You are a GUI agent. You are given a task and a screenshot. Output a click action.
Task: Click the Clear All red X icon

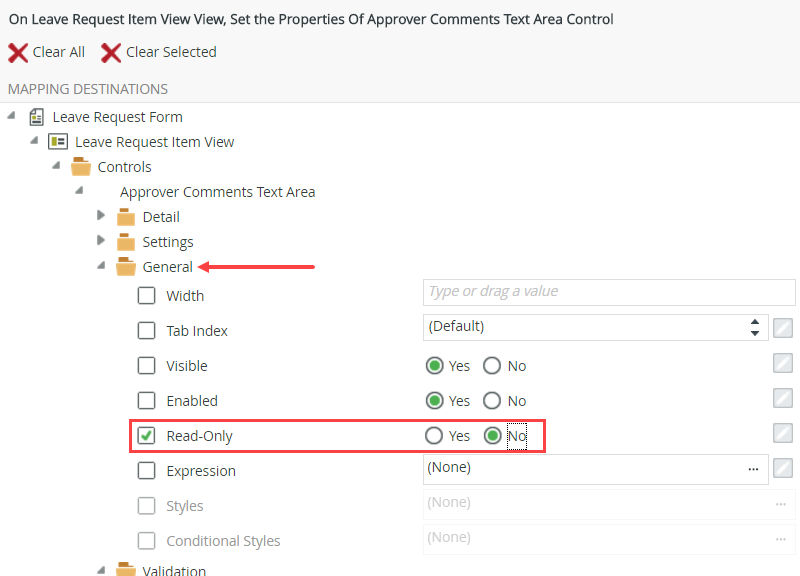(x=16, y=52)
